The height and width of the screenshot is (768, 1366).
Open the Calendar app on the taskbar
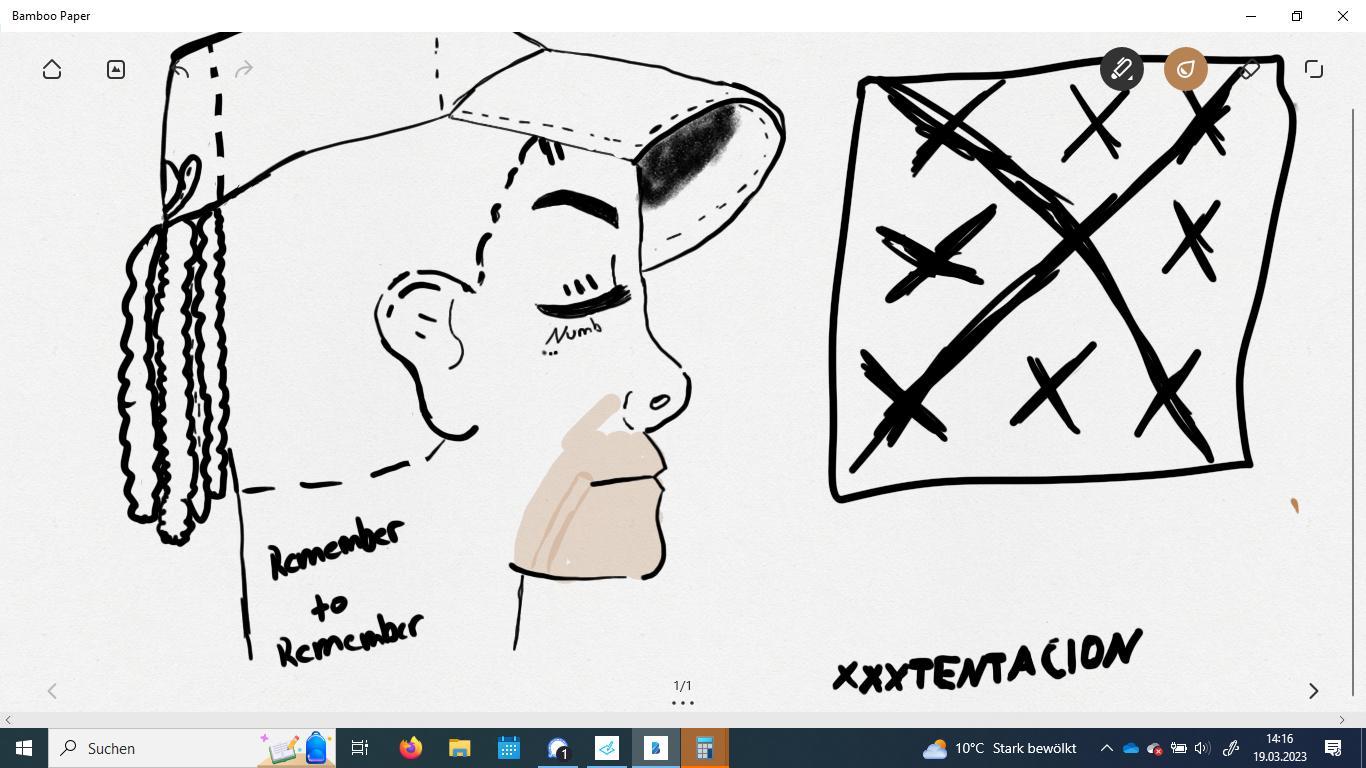[509, 748]
